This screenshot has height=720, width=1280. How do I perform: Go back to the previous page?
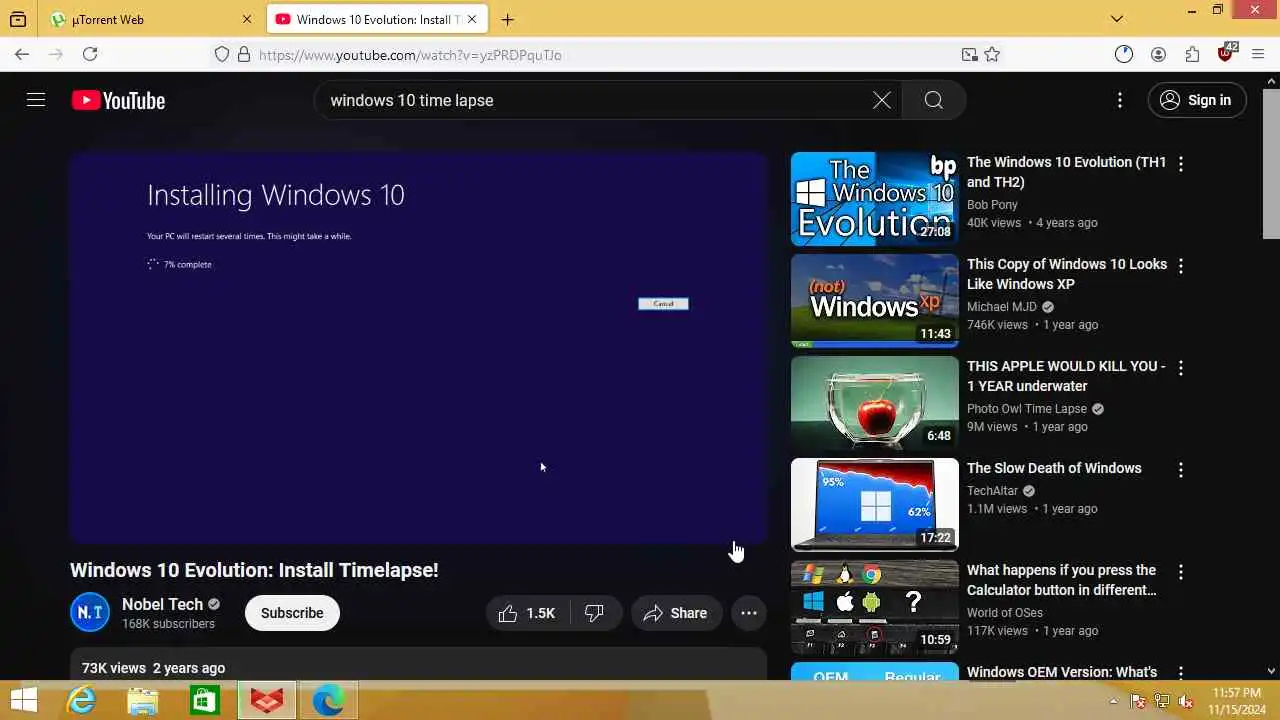(22, 55)
